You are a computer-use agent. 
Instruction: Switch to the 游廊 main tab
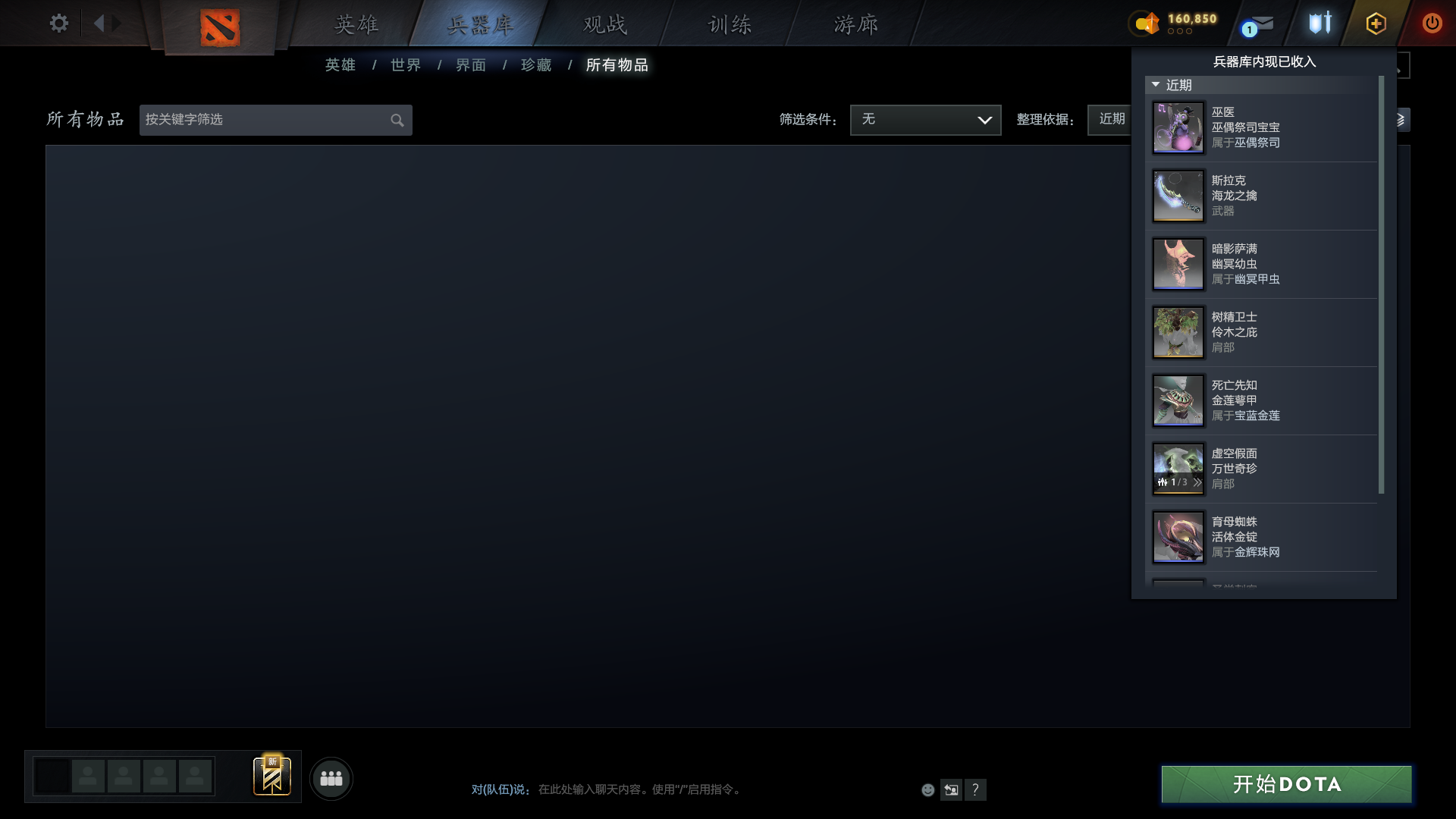point(856,24)
